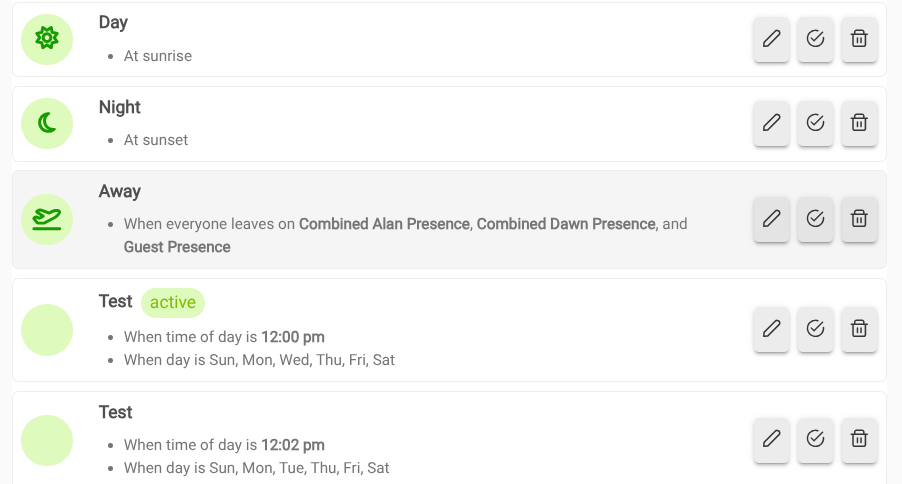Click the green sun icon for Day
902x484 pixels.
[47, 39]
